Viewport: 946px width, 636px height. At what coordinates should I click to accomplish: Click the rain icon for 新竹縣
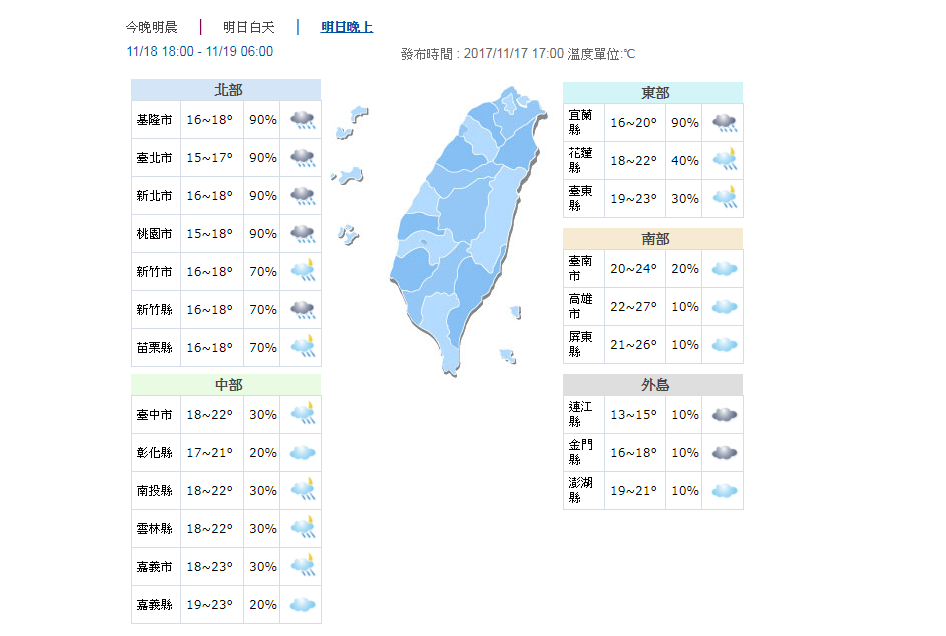click(x=302, y=310)
